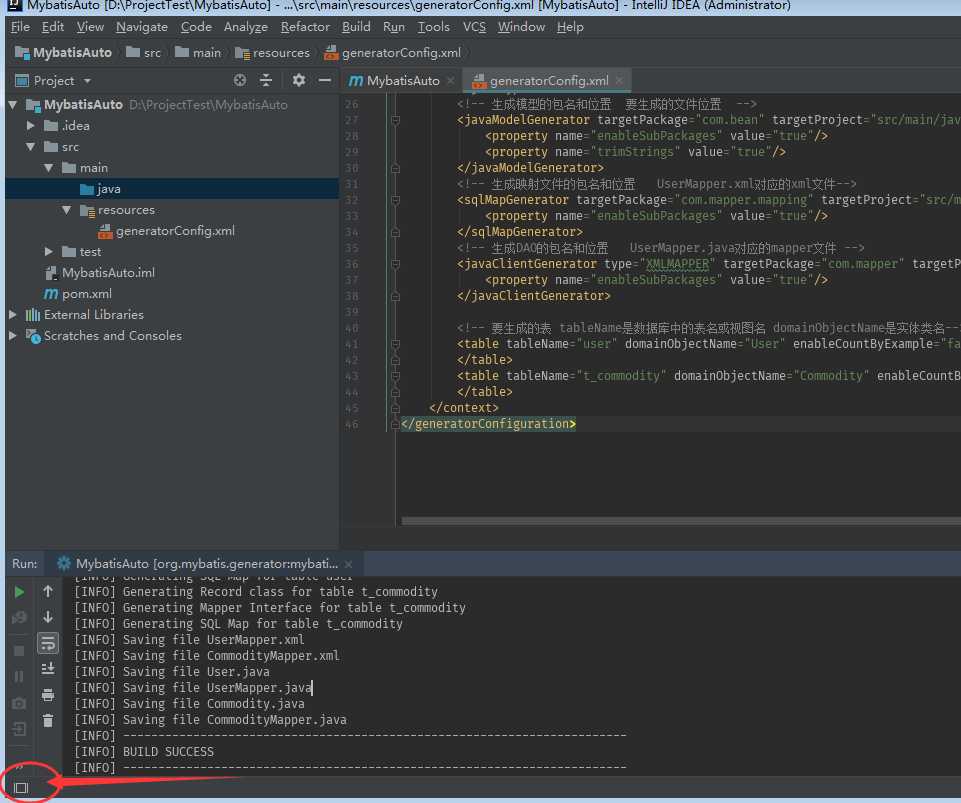The image size is (961, 803).
Task: Click the MybatisAuto project icon in breadcrumb
Action: [x=22, y=53]
